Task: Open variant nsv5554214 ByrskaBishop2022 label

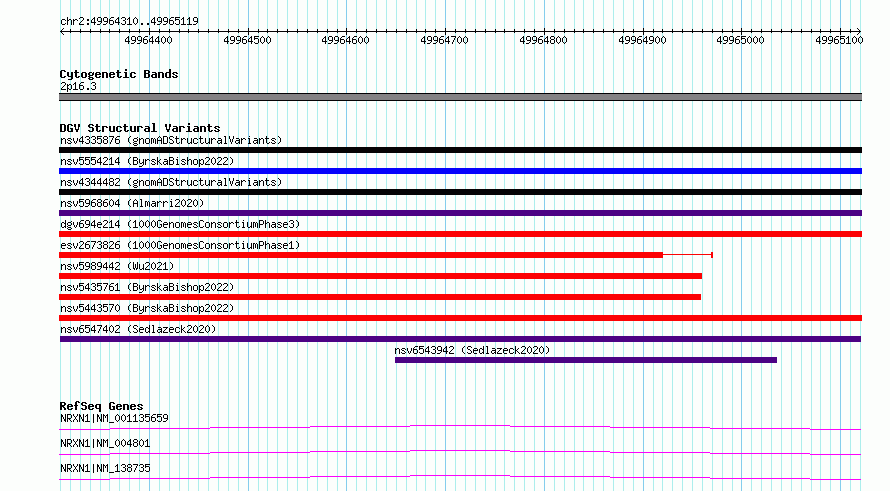Action: [147, 161]
